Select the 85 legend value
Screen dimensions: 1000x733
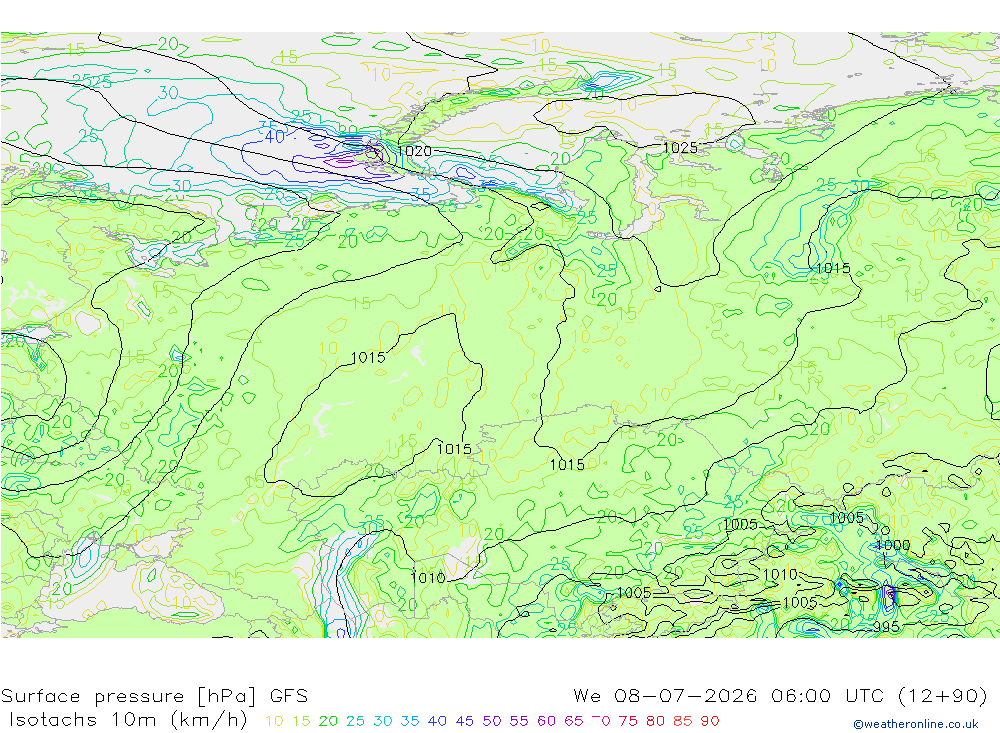click(682, 721)
